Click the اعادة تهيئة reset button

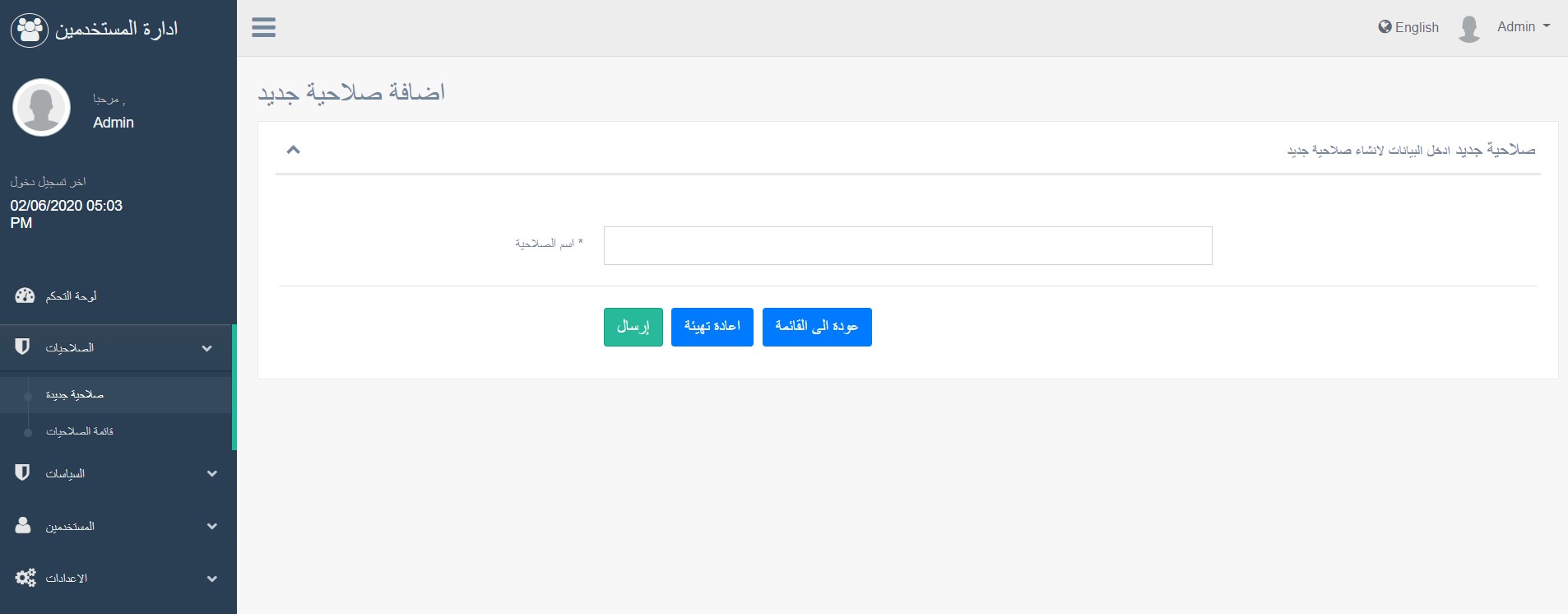[712, 327]
